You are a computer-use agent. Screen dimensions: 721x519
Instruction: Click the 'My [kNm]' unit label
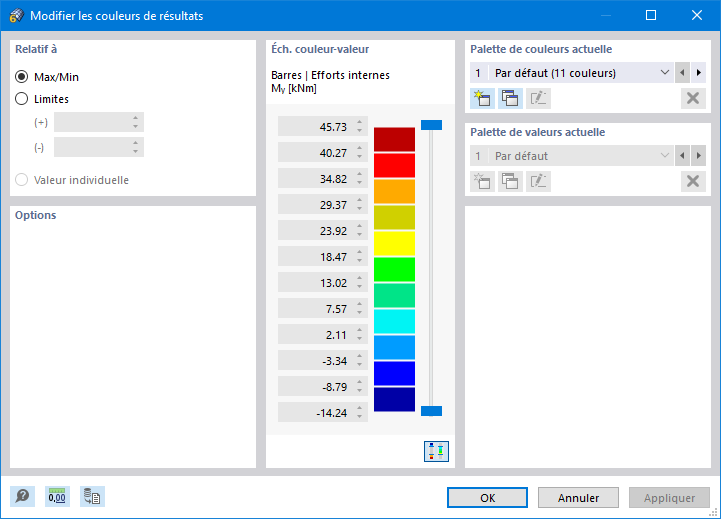tap(294, 88)
